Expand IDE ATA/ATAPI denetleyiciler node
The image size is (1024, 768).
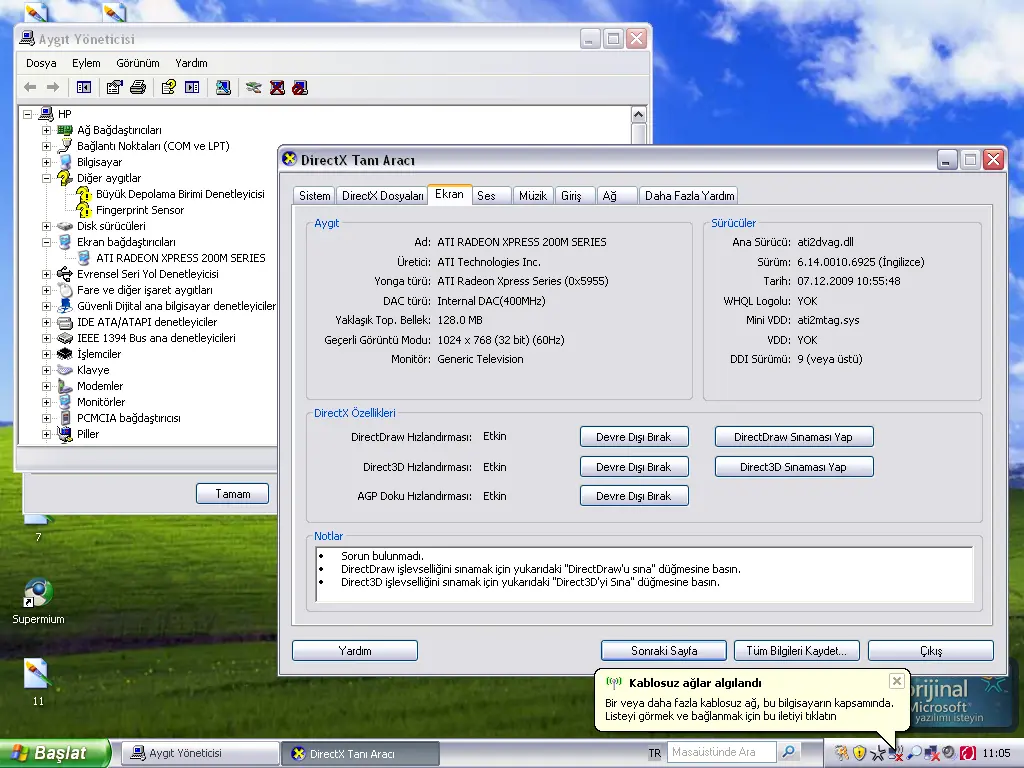pyautogui.click(x=46, y=322)
